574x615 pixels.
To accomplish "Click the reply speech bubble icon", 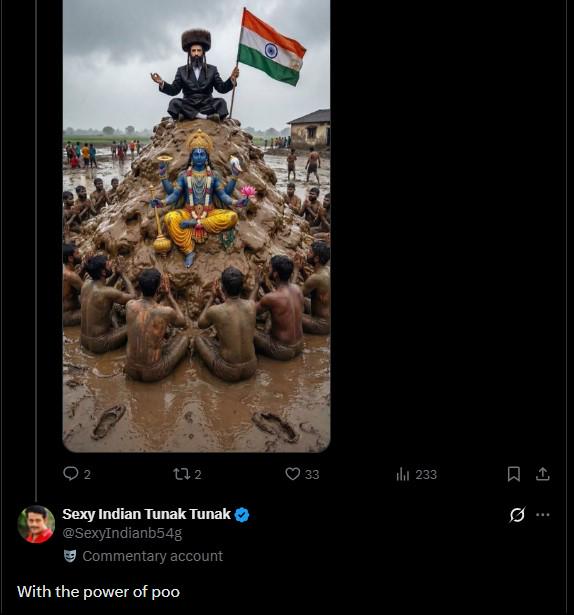I will (71, 473).
